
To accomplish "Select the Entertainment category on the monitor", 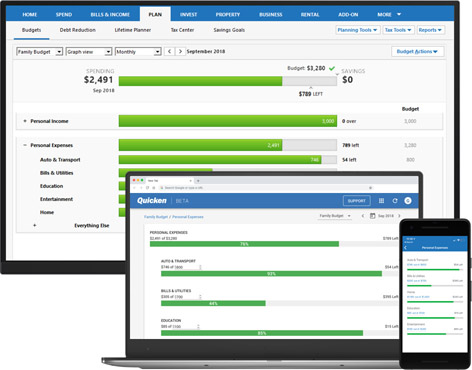I will tap(56, 199).
